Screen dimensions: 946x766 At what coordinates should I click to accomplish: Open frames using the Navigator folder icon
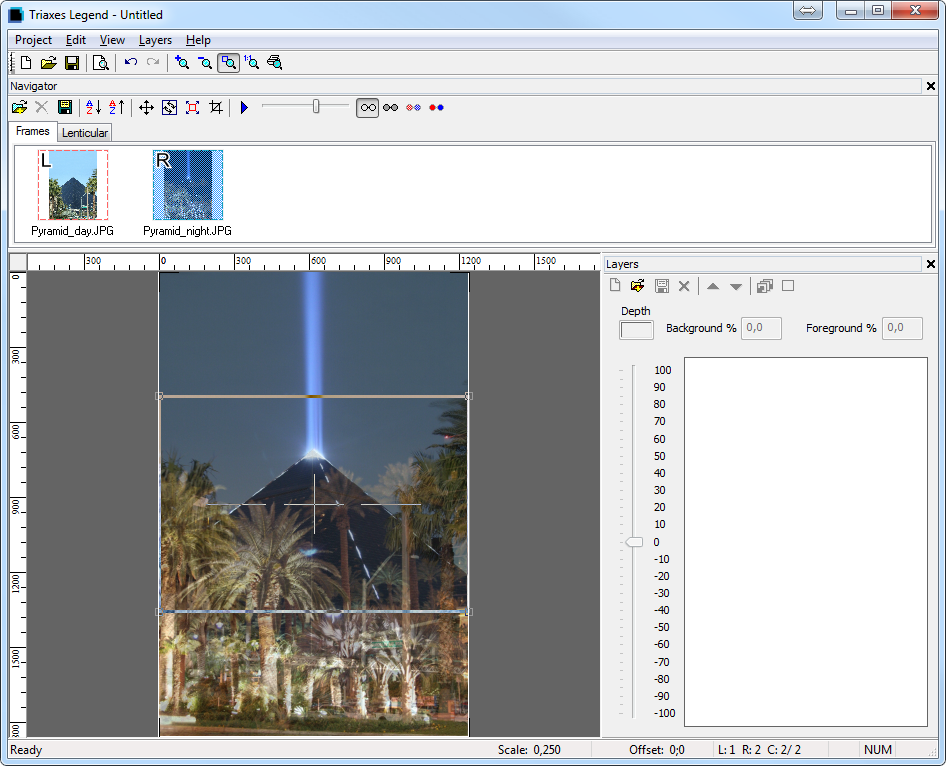point(19,107)
